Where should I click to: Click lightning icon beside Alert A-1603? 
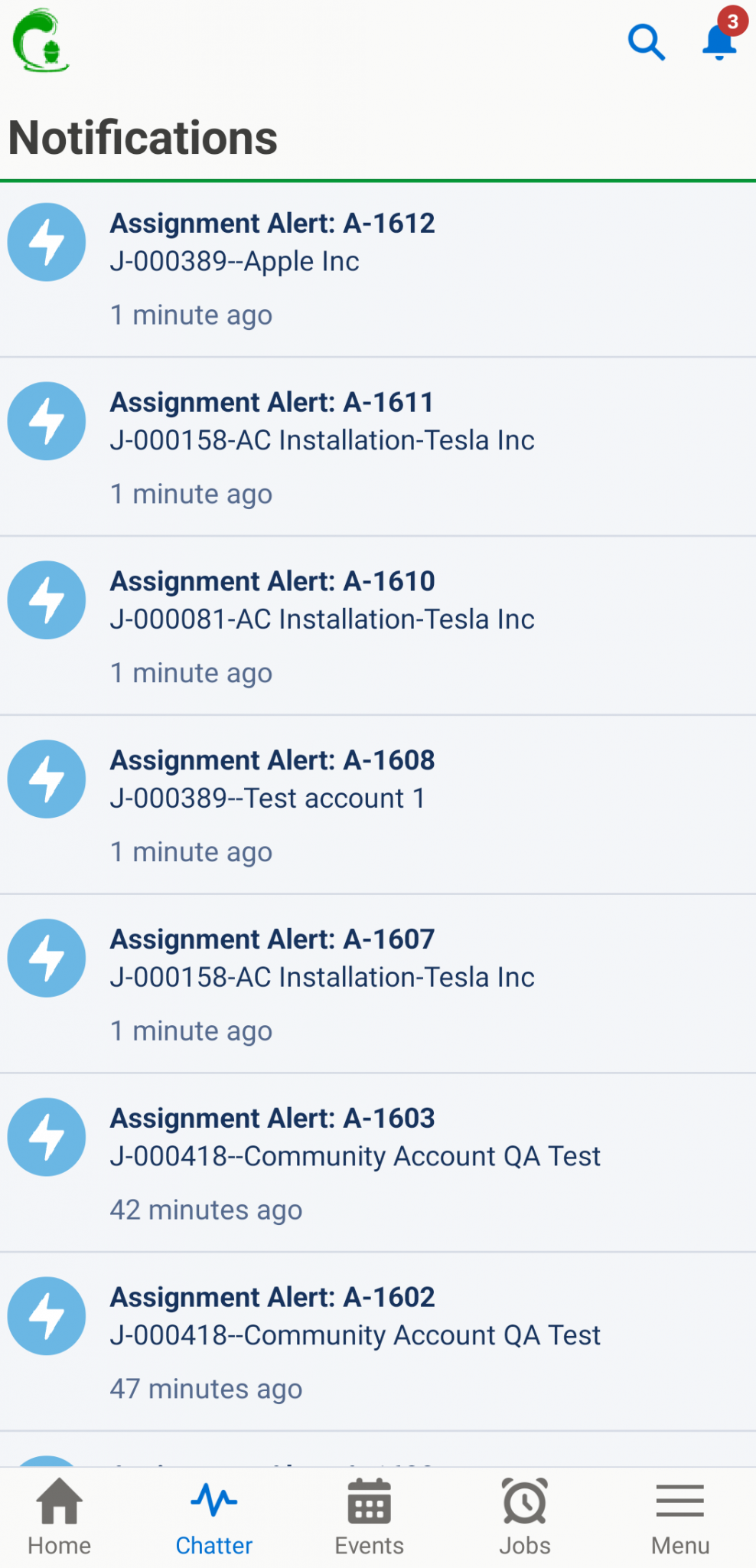tap(47, 1137)
